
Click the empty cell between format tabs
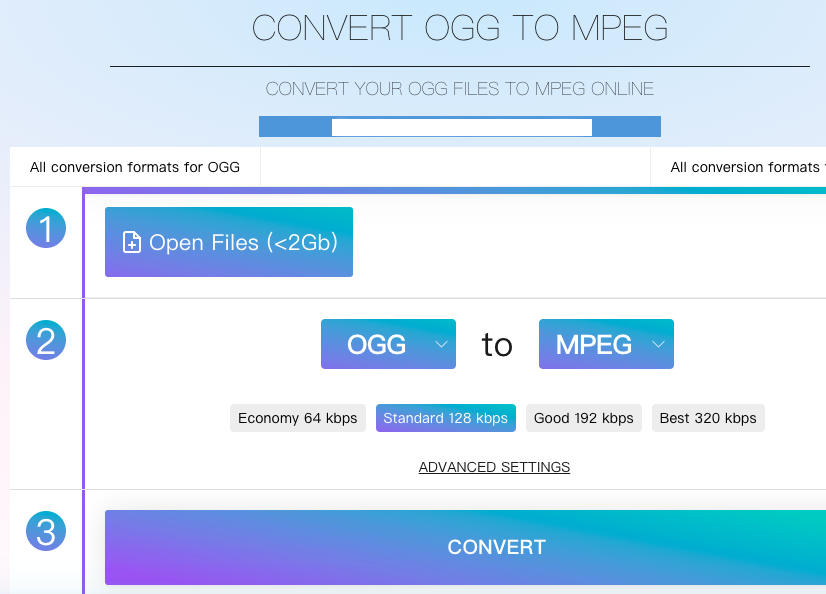point(455,167)
